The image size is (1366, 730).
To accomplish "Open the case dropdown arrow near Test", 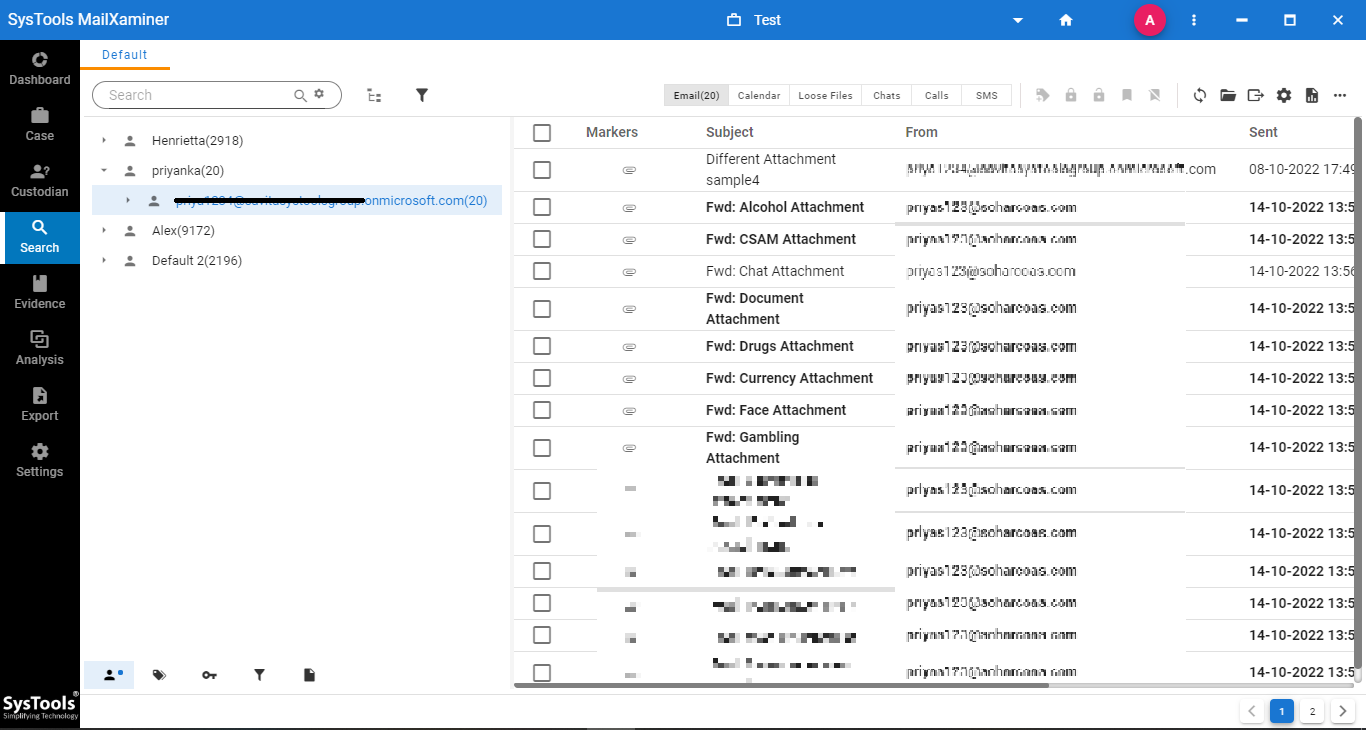I will click(1018, 20).
